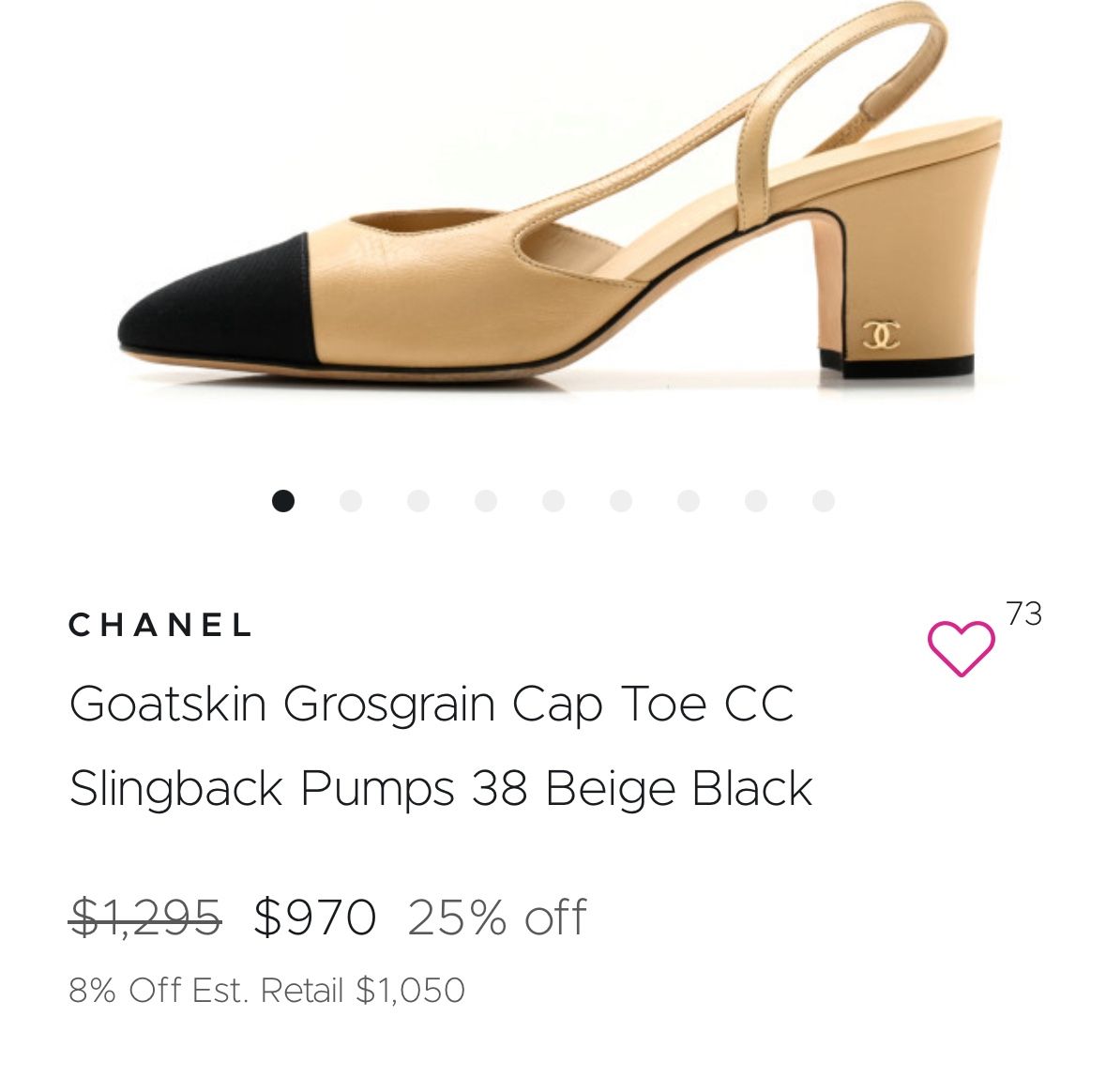The image size is (1106, 1092).
Task: Jump to the third carousel image dot
Action: tap(418, 501)
